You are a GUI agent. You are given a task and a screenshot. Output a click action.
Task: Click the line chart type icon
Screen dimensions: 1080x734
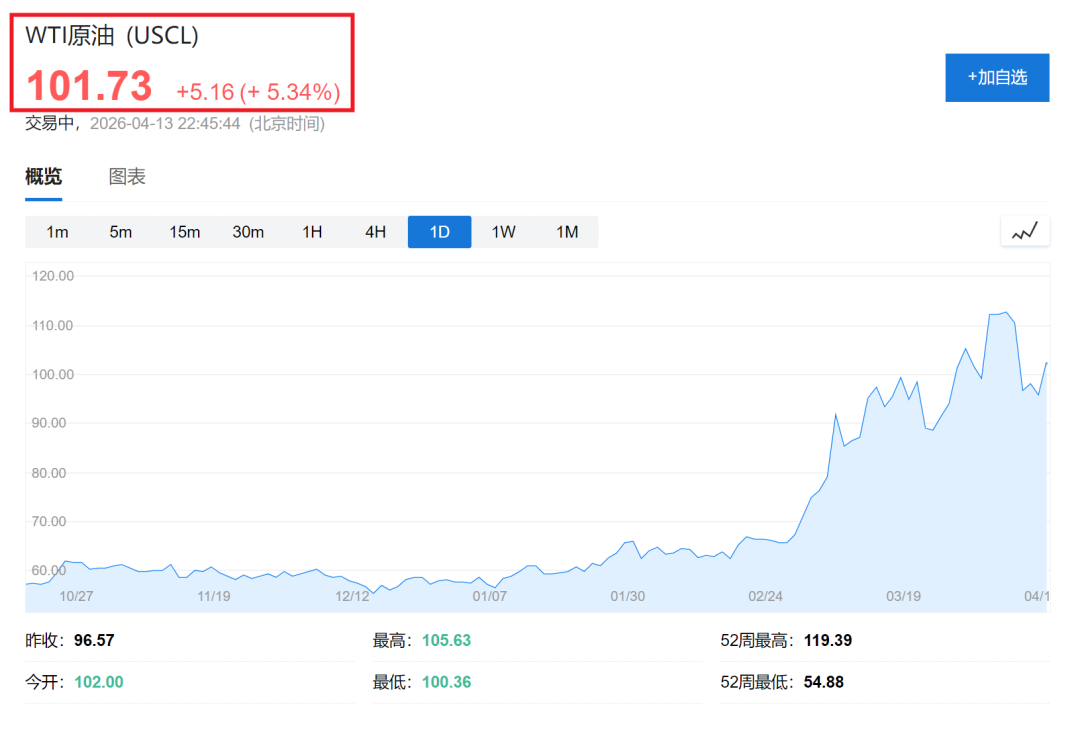pyautogui.click(x=1025, y=231)
